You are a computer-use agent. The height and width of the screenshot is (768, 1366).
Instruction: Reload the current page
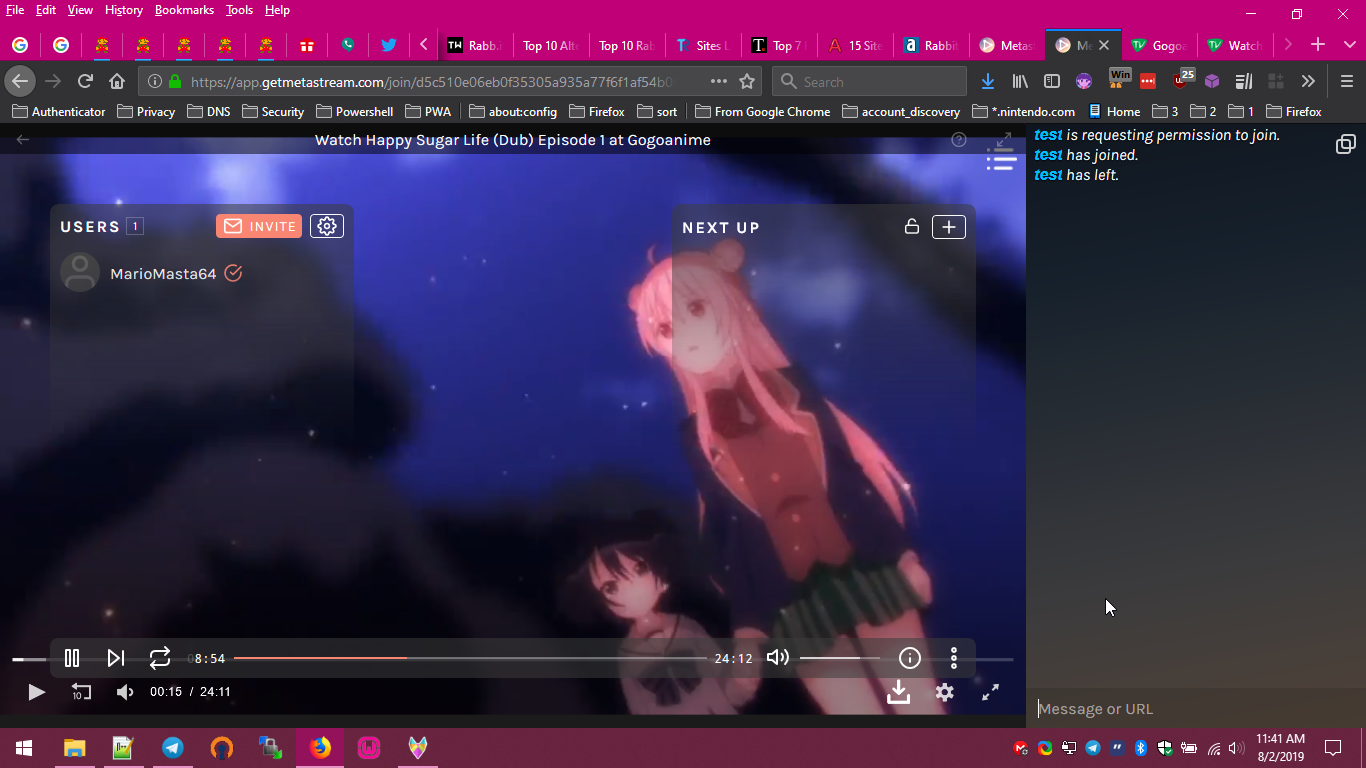pyautogui.click(x=85, y=81)
